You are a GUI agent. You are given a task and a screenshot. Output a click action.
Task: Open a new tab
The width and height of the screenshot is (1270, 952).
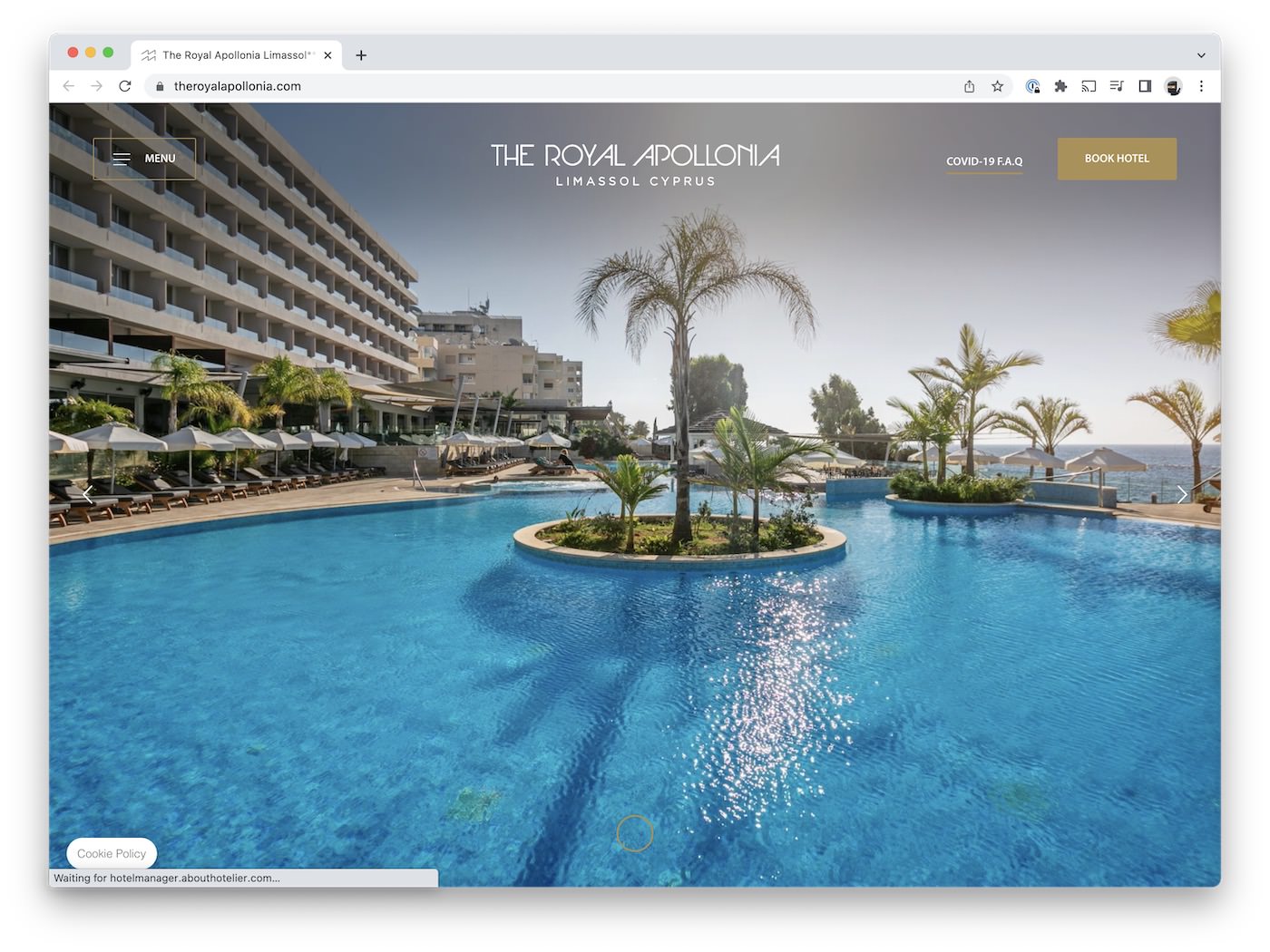click(x=361, y=55)
